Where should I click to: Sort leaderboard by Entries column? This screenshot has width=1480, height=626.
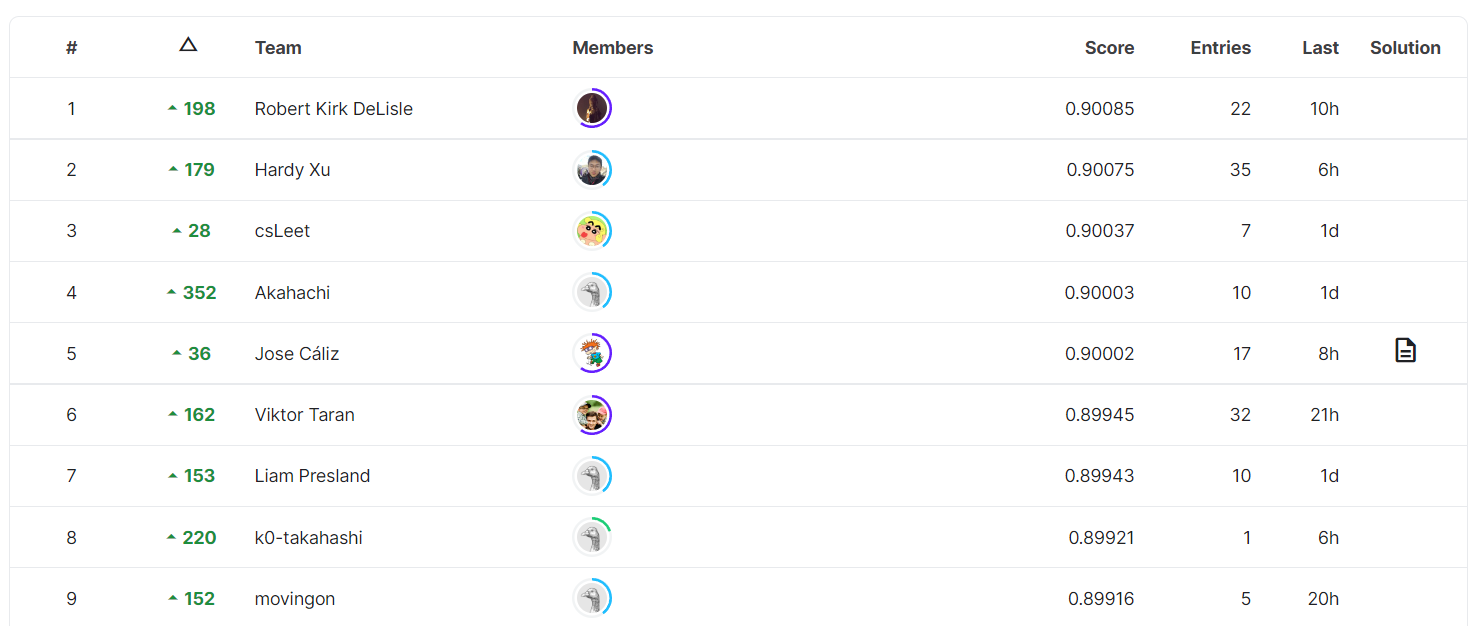1220,47
